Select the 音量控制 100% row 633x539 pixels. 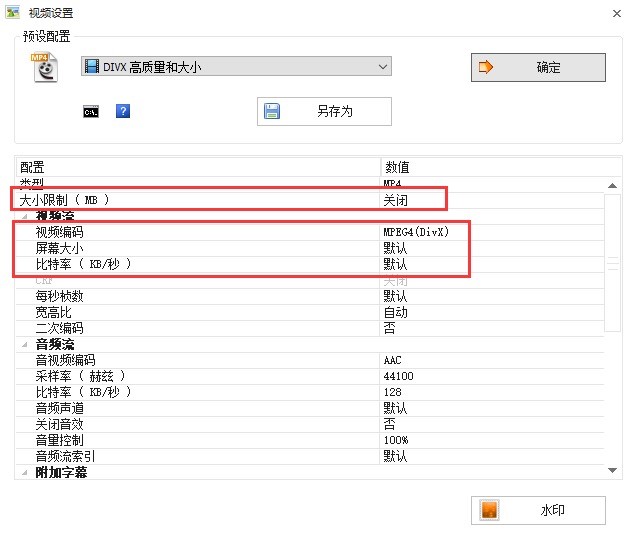coord(310,440)
